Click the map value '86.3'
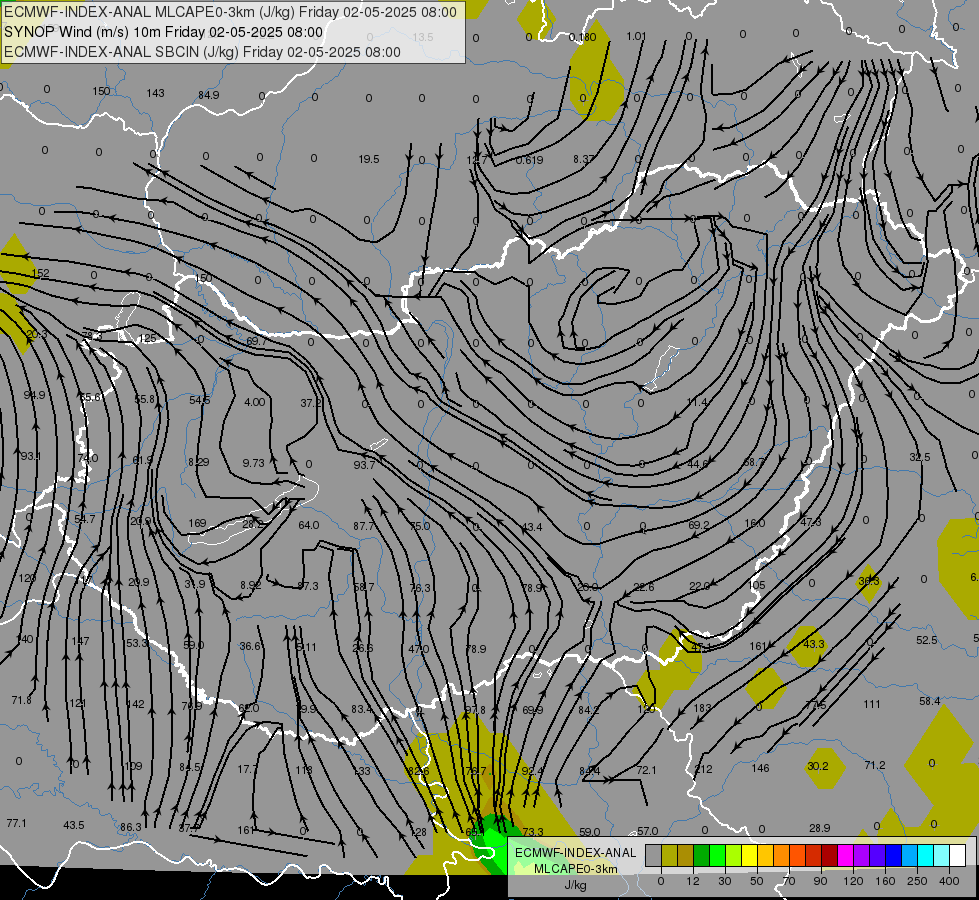Screen dimensions: 979x900 tap(131, 828)
